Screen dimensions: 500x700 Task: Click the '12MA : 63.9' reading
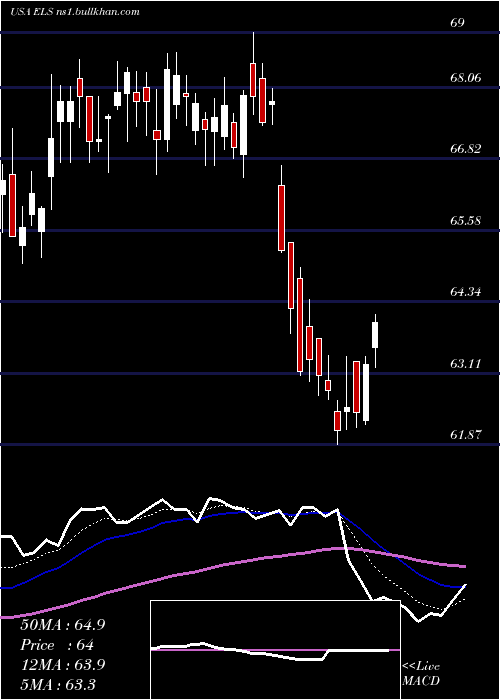tap(63, 665)
